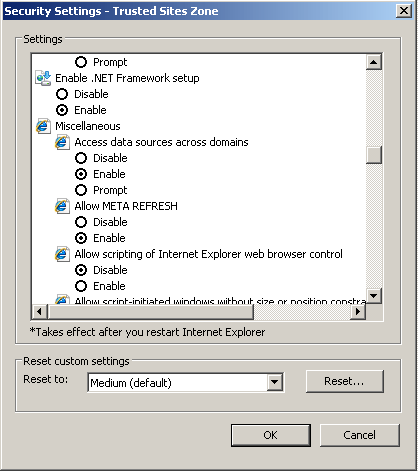The height and width of the screenshot is (471, 418).
Task: Click the horizontal scrollbar left arrow
Action: tap(40, 312)
